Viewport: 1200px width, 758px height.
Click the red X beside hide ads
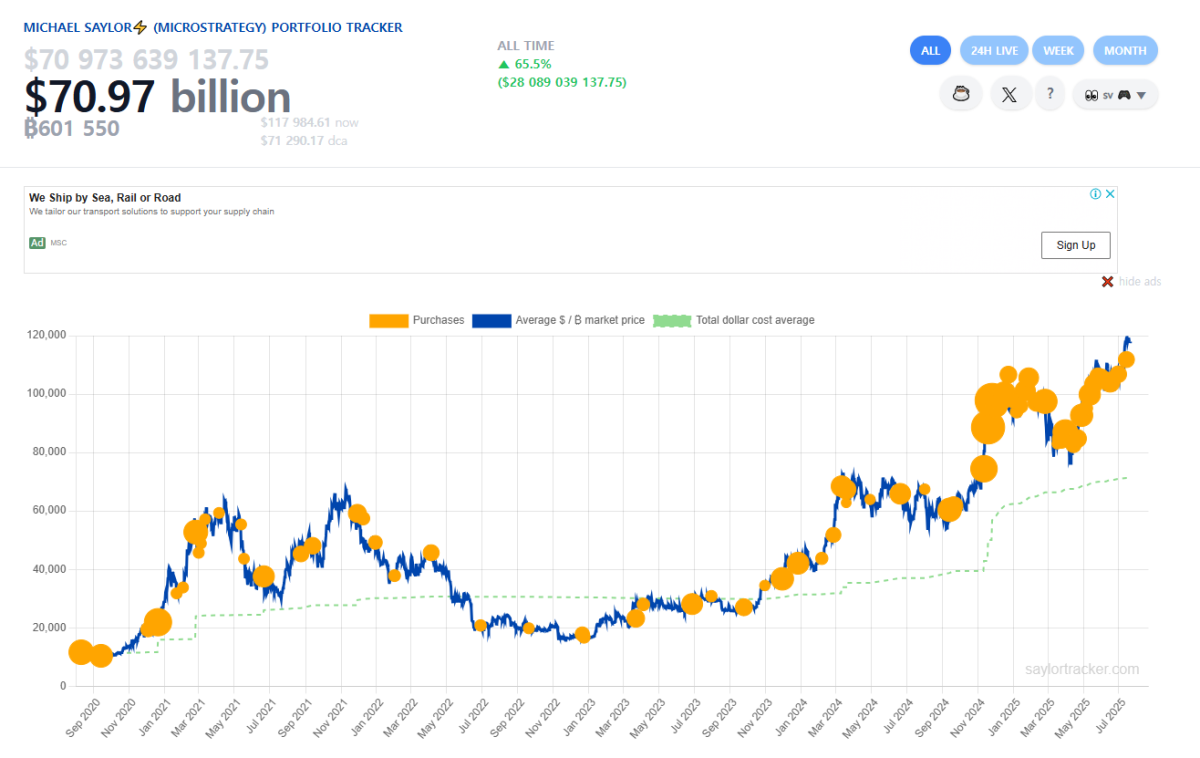pos(1107,282)
